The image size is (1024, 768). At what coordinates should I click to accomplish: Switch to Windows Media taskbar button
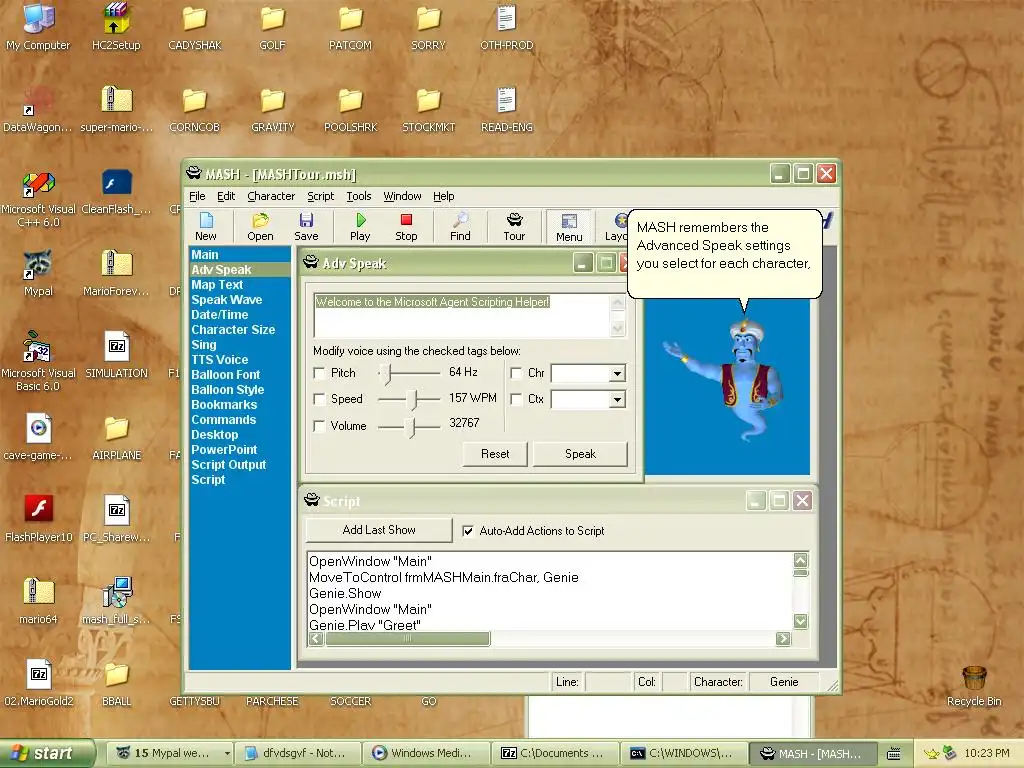424,753
